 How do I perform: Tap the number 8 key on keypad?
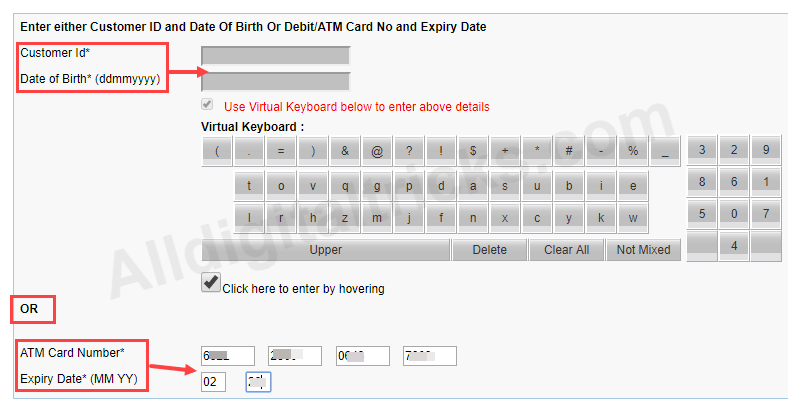tap(702, 181)
